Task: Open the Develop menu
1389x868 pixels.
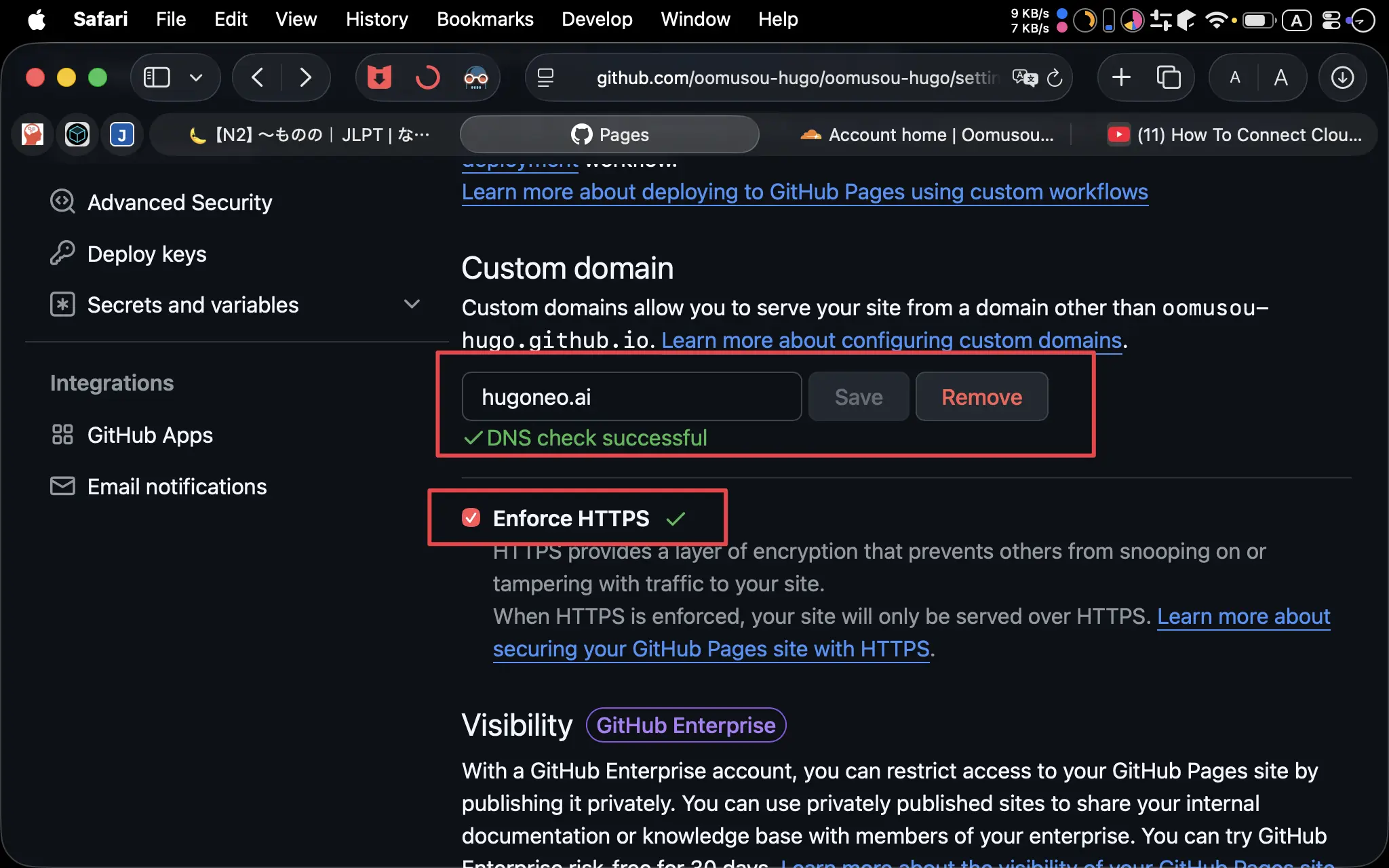Action: [x=597, y=19]
